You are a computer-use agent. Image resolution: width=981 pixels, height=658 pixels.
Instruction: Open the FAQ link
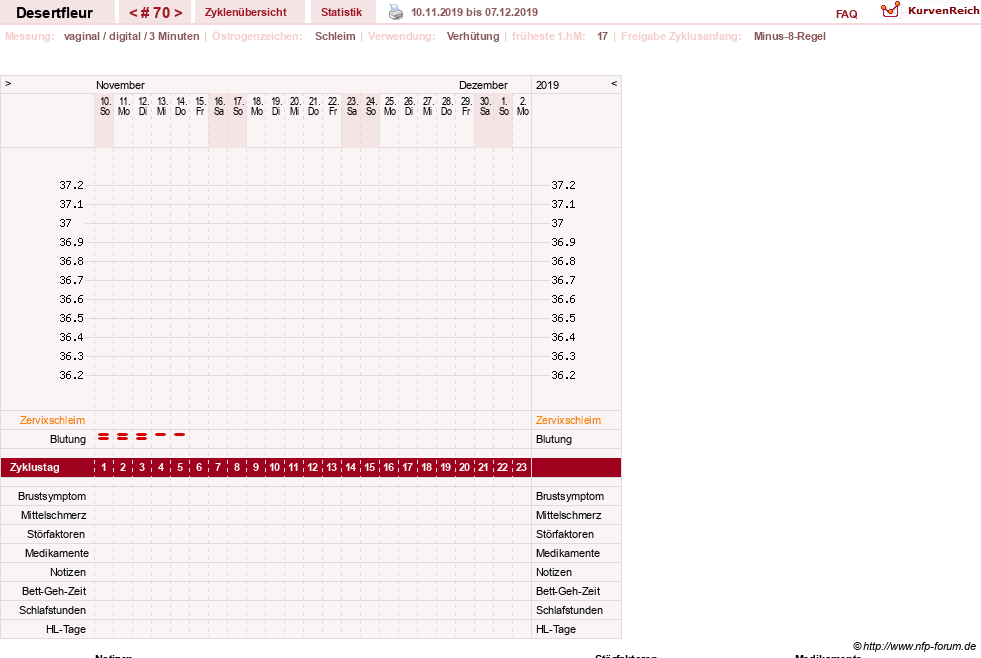846,14
